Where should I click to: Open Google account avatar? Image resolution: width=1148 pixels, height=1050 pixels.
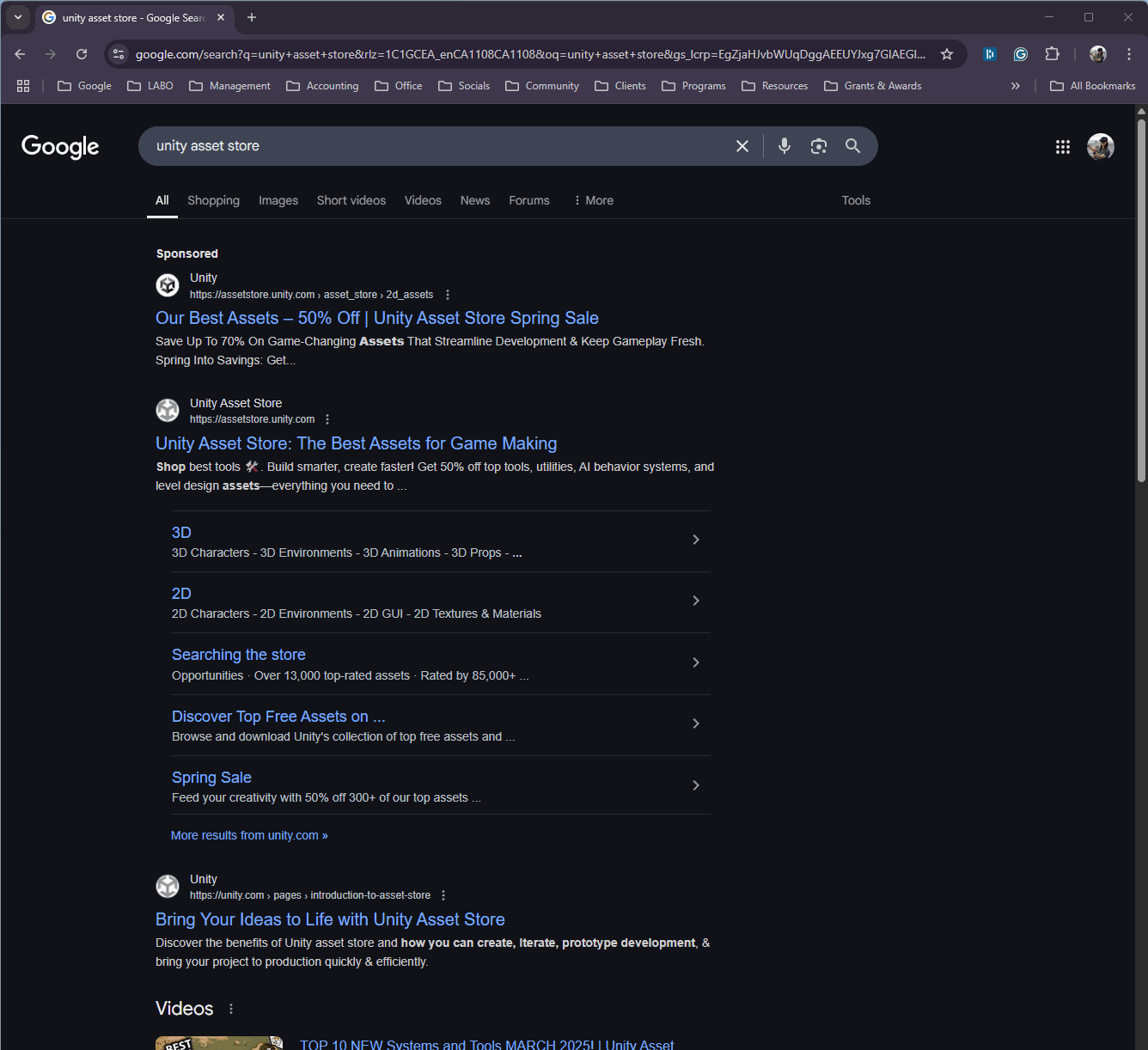[1101, 147]
